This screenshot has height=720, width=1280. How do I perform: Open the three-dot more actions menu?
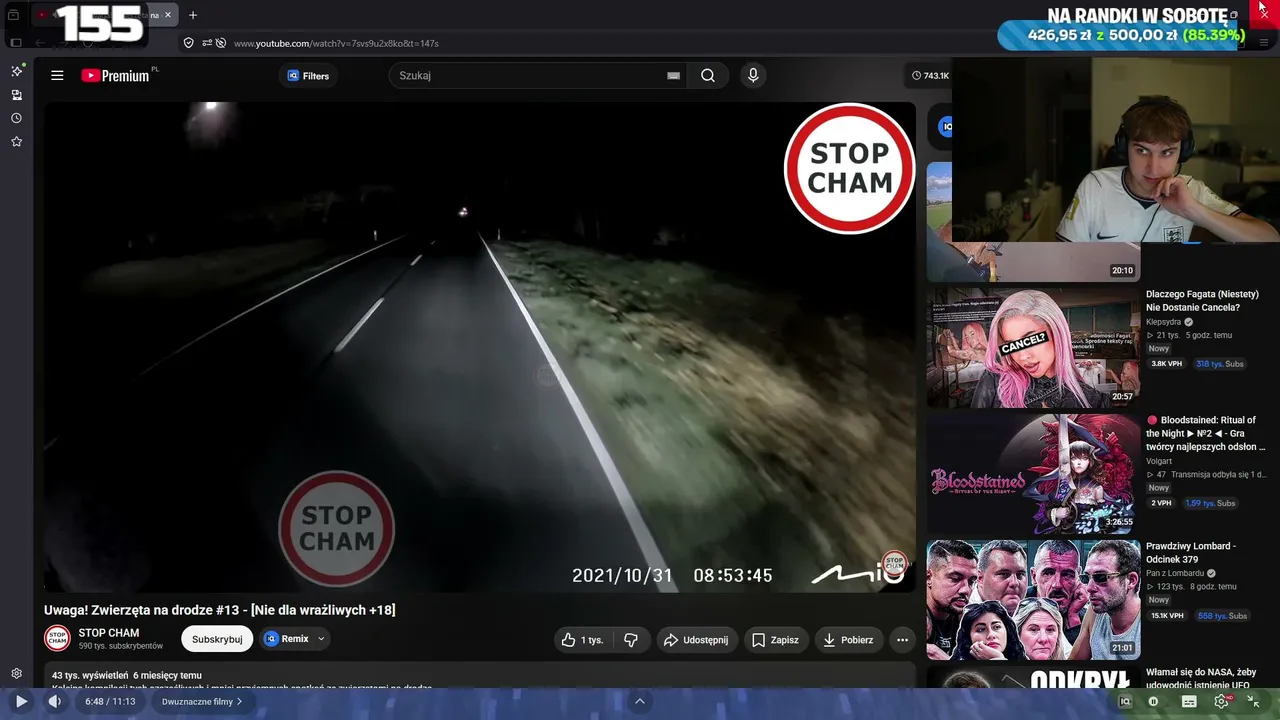(x=902, y=640)
